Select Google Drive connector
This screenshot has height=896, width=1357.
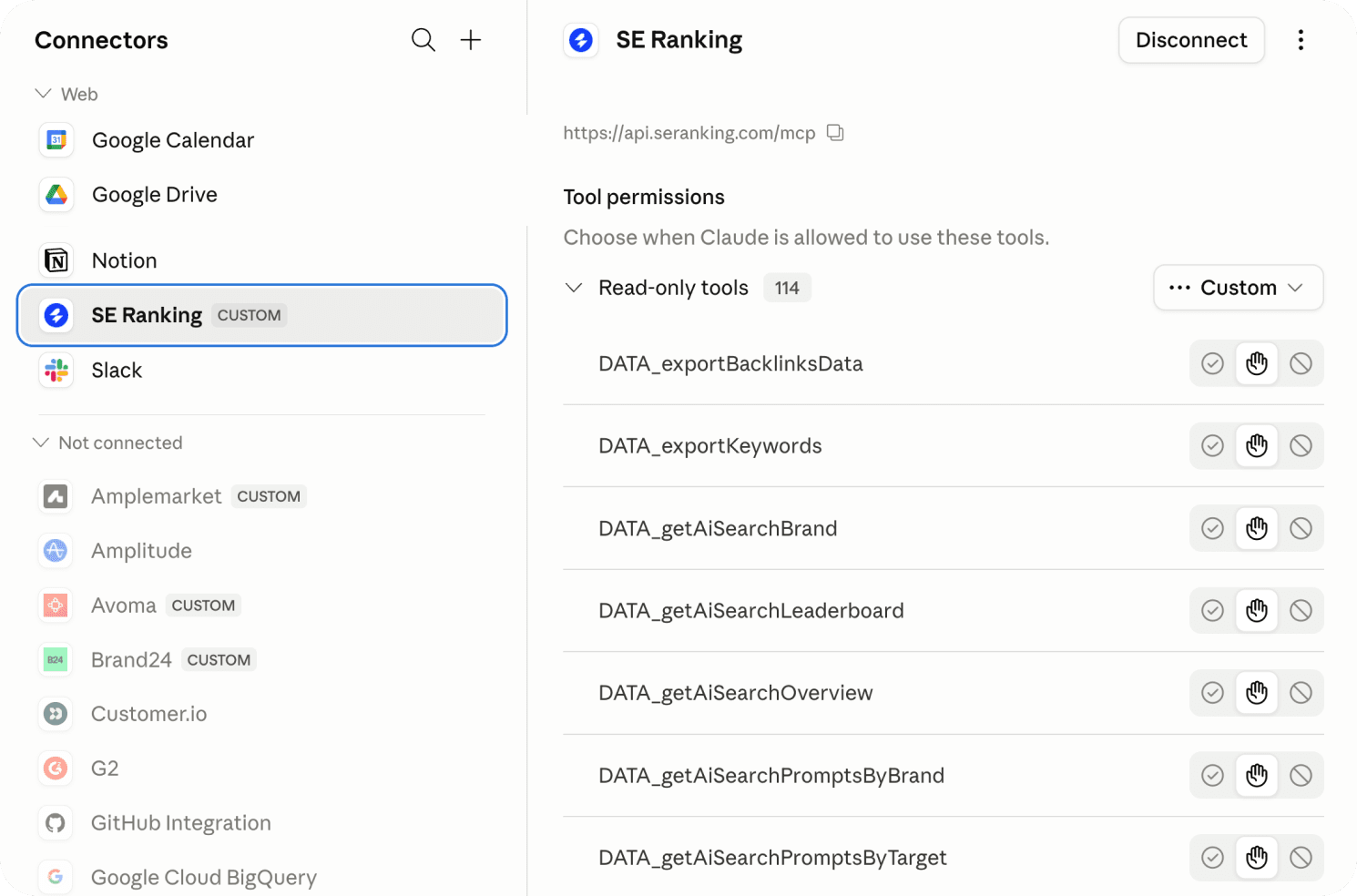261,195
